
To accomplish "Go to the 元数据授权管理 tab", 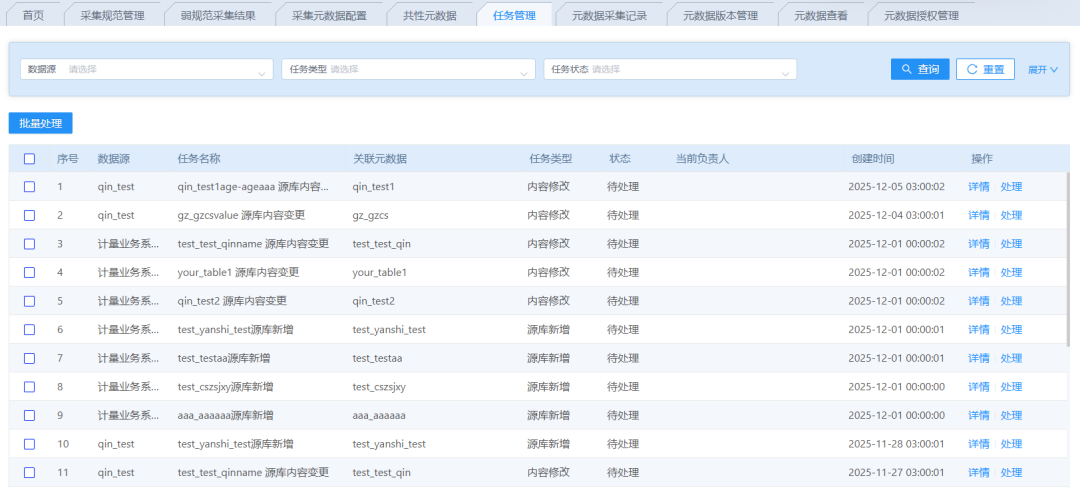I will pos(921,15).
